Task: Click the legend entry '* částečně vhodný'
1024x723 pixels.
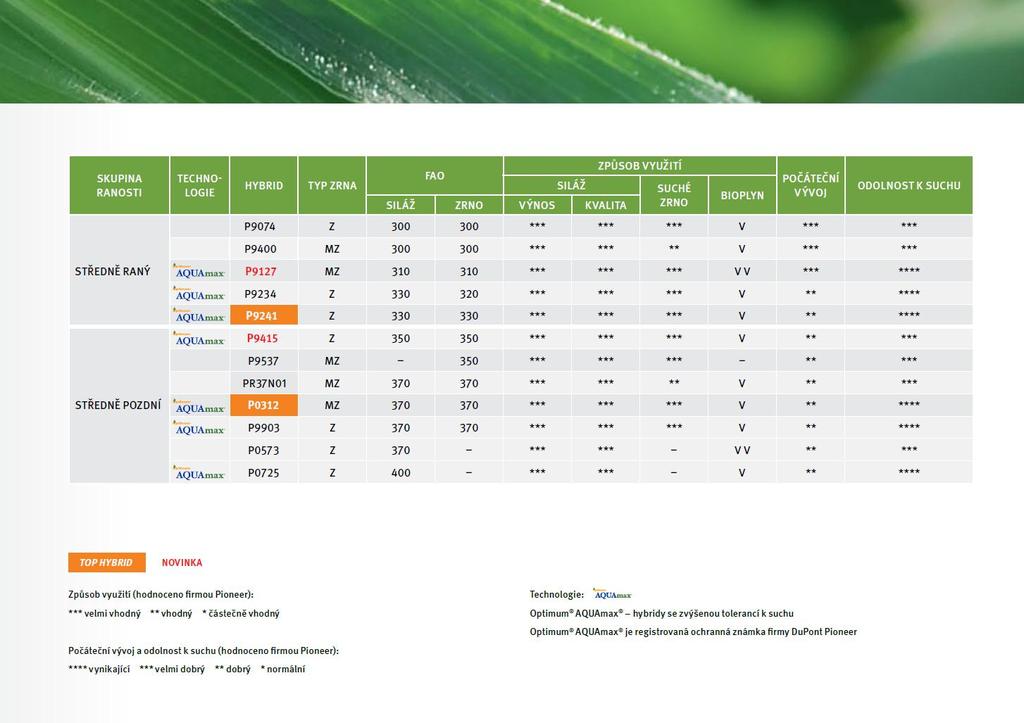Action: pyautogui.click(x=241, y=613)
